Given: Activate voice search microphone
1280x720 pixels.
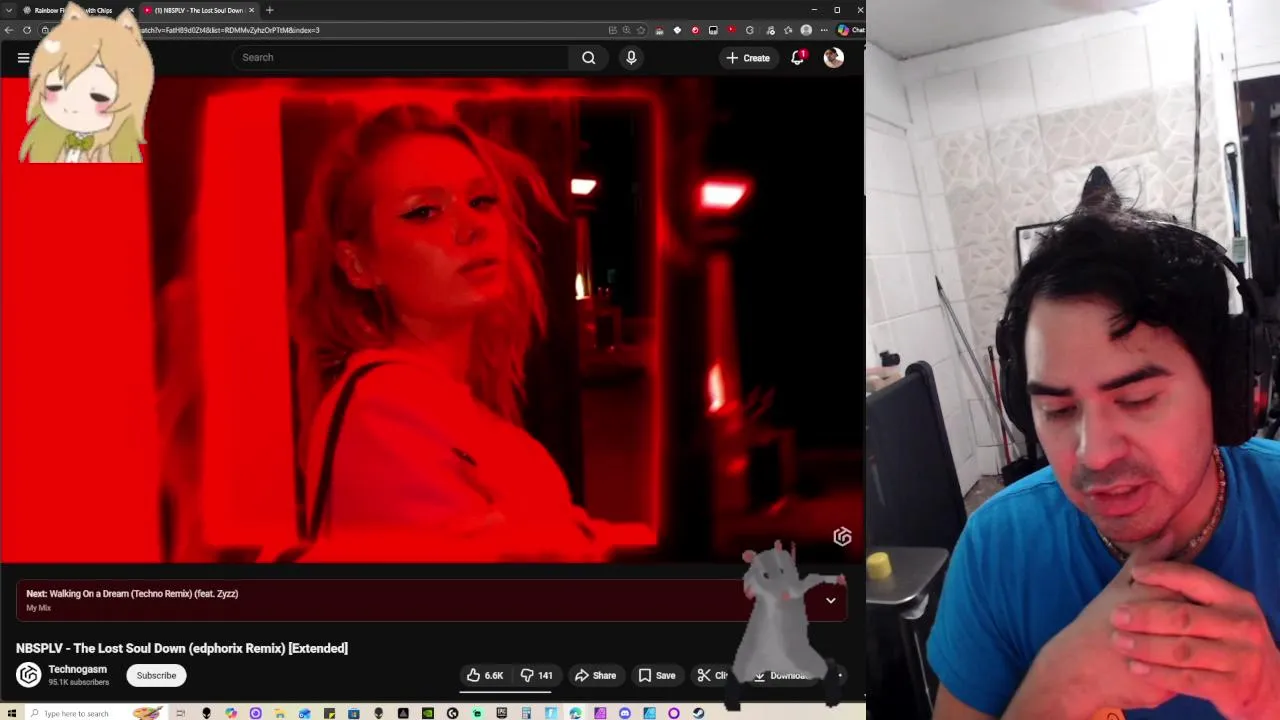Looking at the screenshot, I should [x=631, y=57].
